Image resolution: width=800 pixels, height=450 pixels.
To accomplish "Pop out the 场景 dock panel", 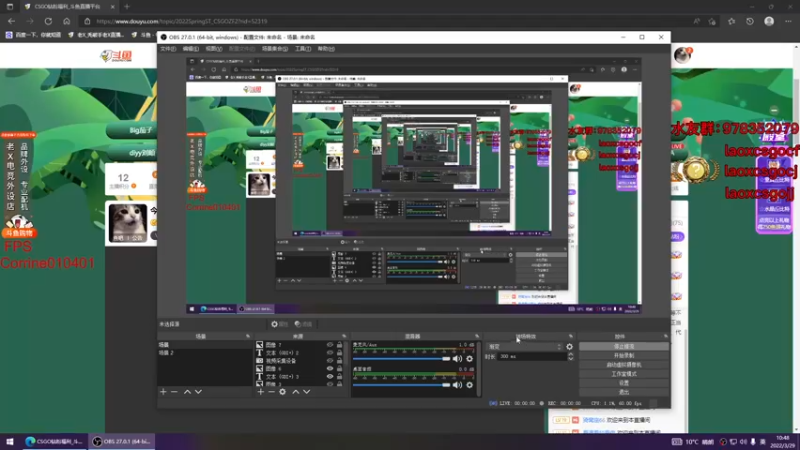I will point(248,336).
